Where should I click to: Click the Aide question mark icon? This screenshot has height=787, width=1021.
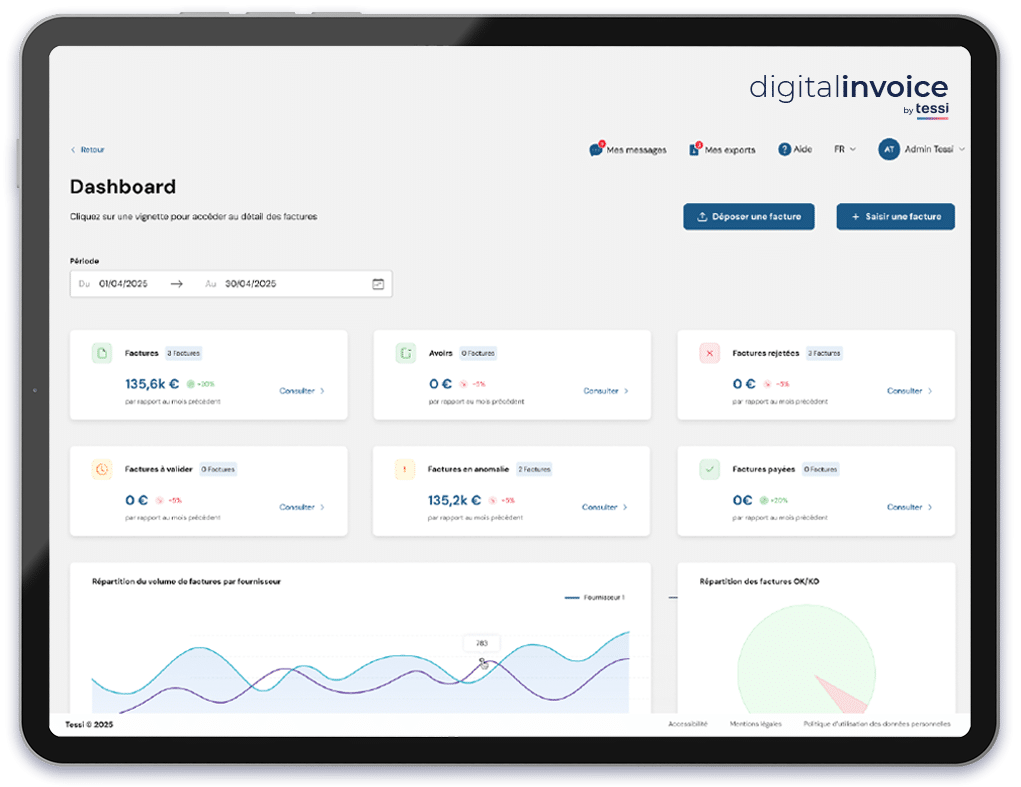(785, 149)
